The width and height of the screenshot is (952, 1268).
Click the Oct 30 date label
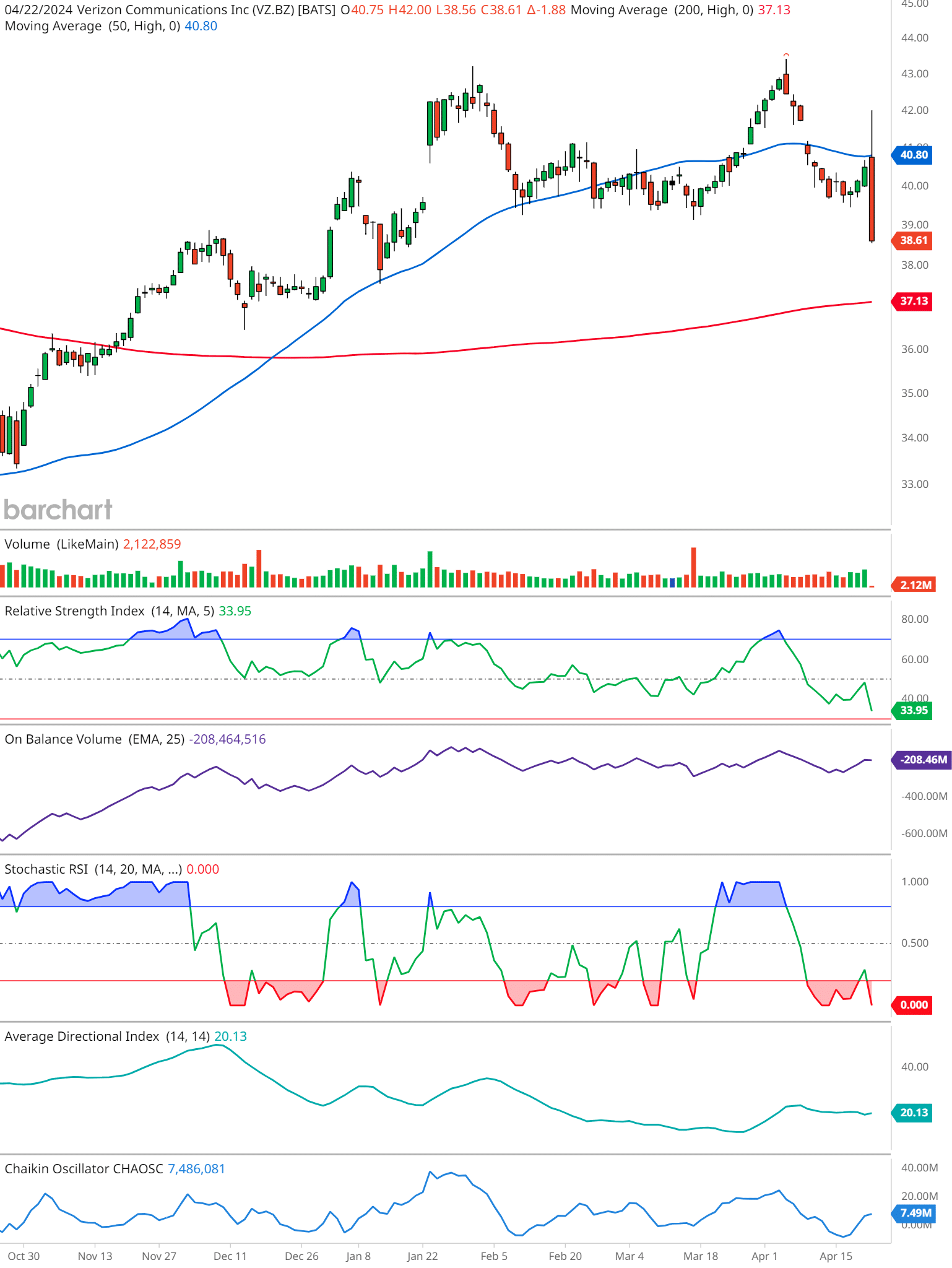pos(24,1256)
